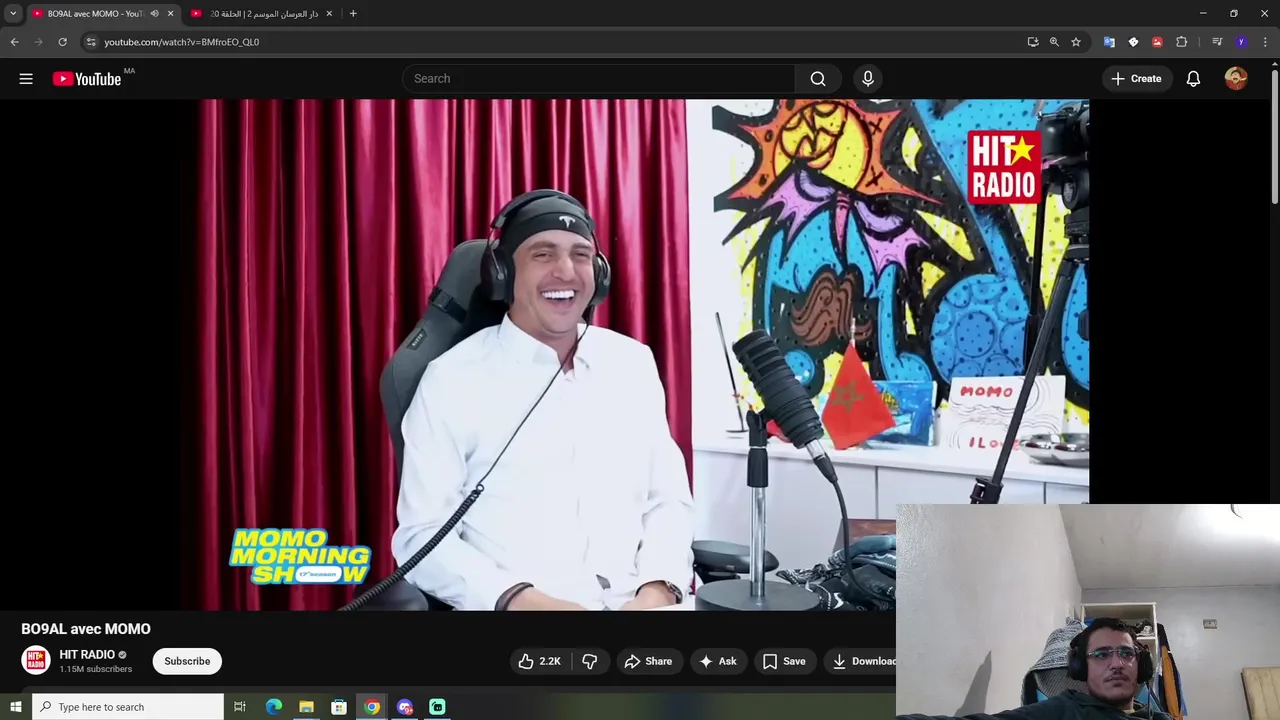The height and width of the screenshot is (720, 1280).
Task: Open File Explorer from taskbar
Action: (x=306, y=707)
